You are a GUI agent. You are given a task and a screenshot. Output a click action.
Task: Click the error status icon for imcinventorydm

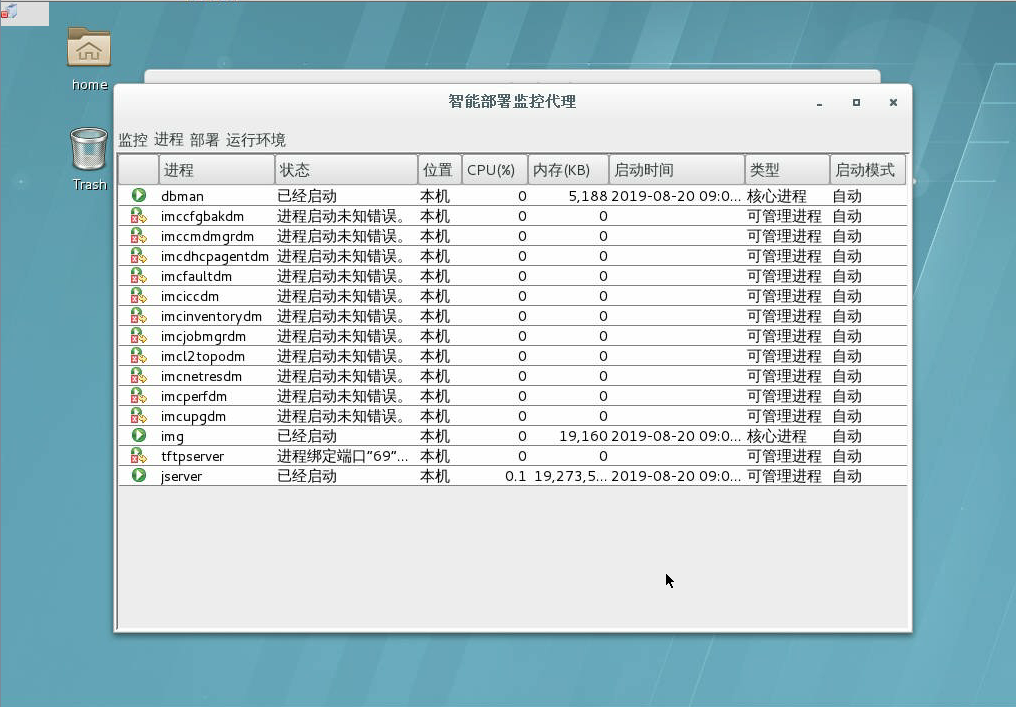[x=139, y=316]
